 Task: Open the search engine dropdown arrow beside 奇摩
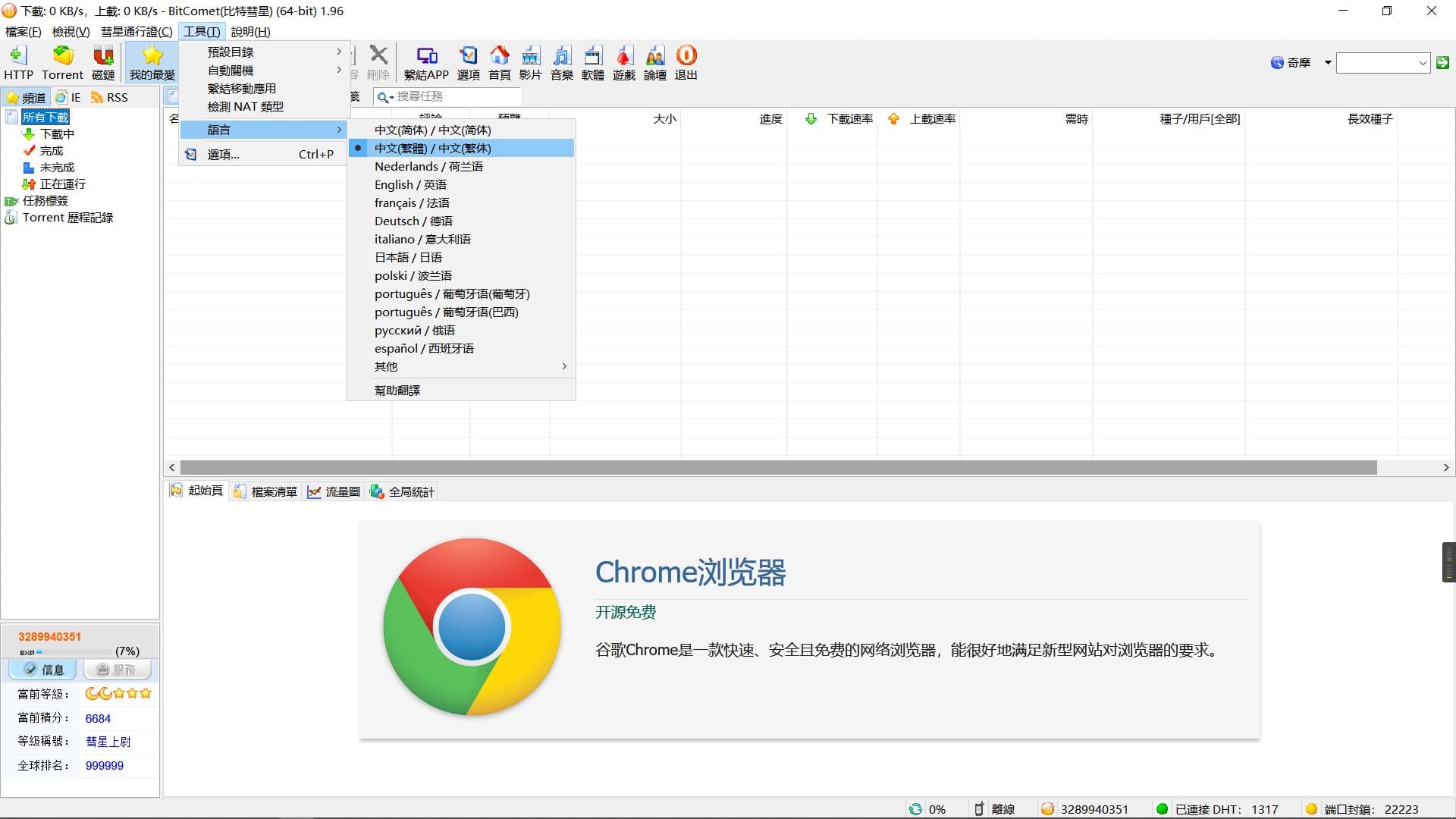pos(1328,63)
